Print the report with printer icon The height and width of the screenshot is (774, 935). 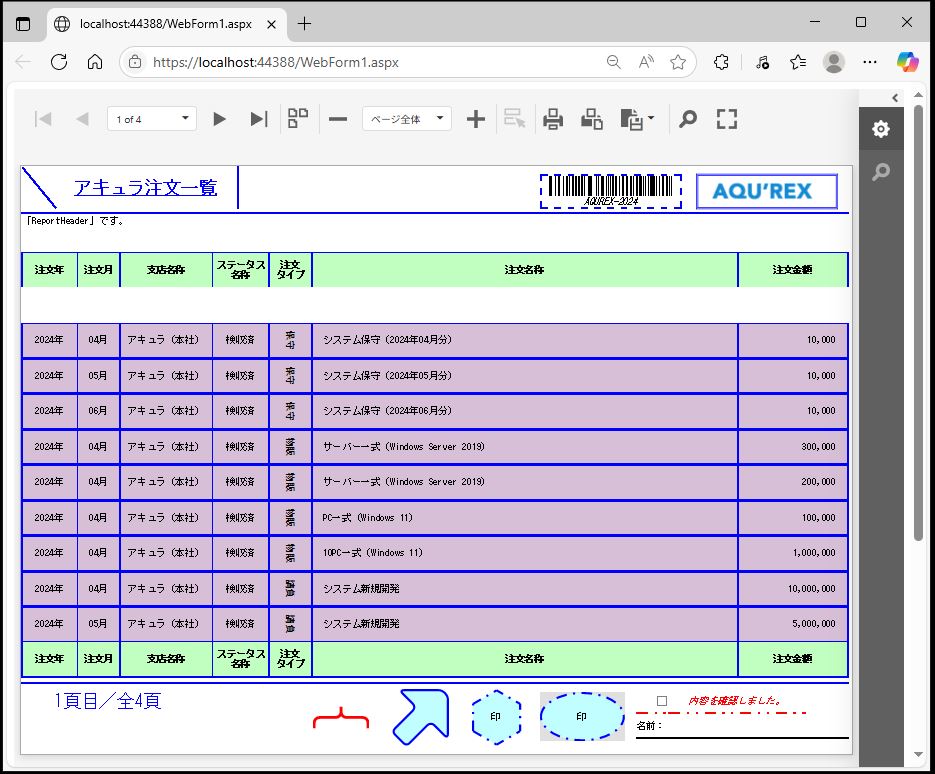553,119
